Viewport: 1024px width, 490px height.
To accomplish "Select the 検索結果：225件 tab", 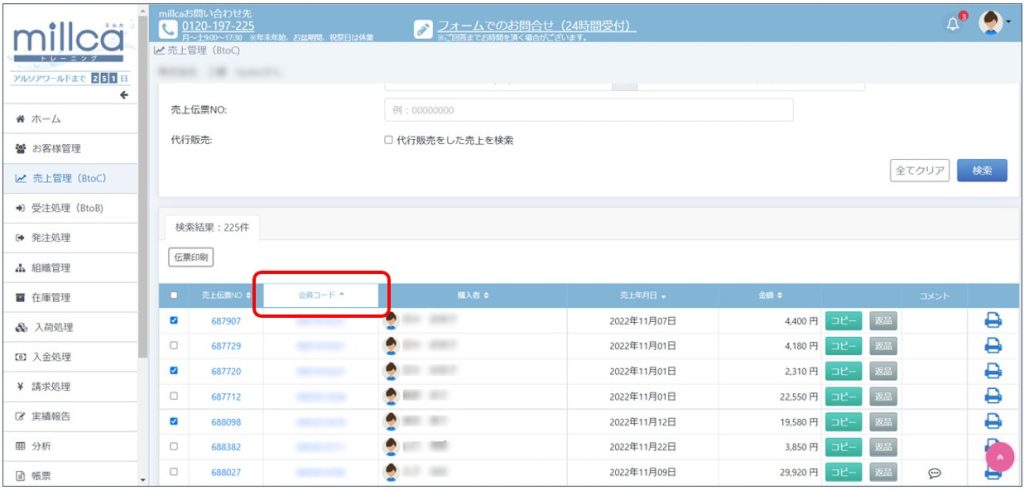I will 209,227.
